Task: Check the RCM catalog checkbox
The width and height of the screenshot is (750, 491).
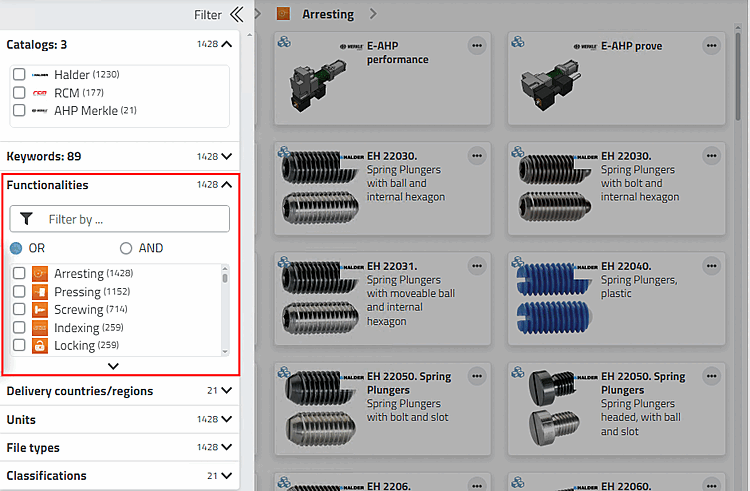Action: (19, 92)
